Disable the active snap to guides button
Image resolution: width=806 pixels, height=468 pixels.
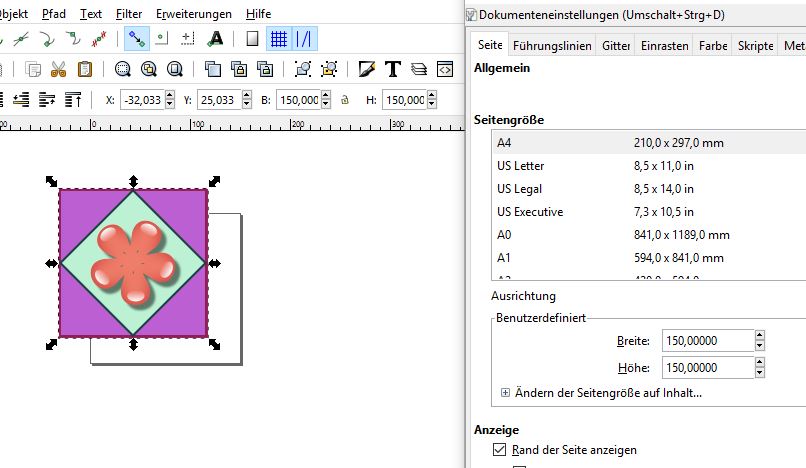[x=304, y=39]
